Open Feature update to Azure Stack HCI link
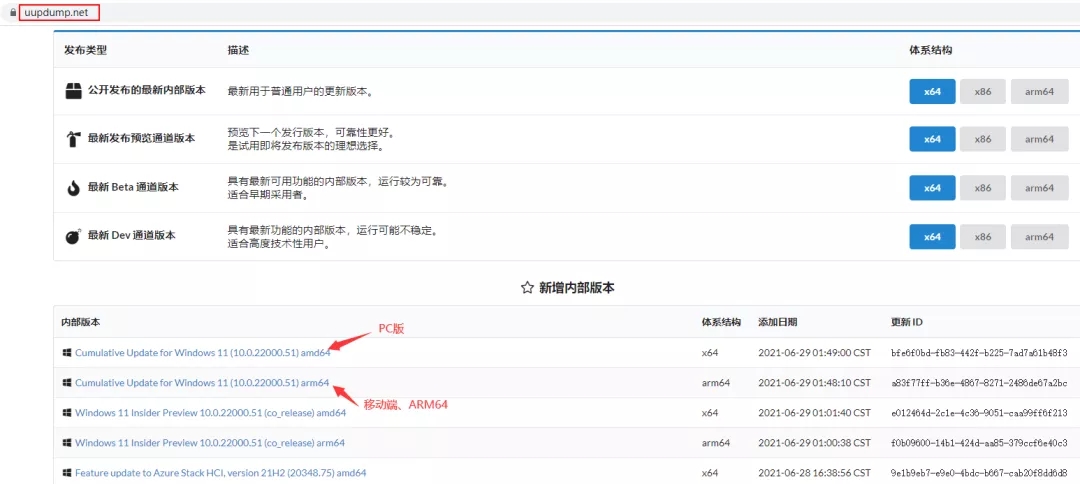The width and height of the screenshot is (1080, 484). (x=220, y=473)
